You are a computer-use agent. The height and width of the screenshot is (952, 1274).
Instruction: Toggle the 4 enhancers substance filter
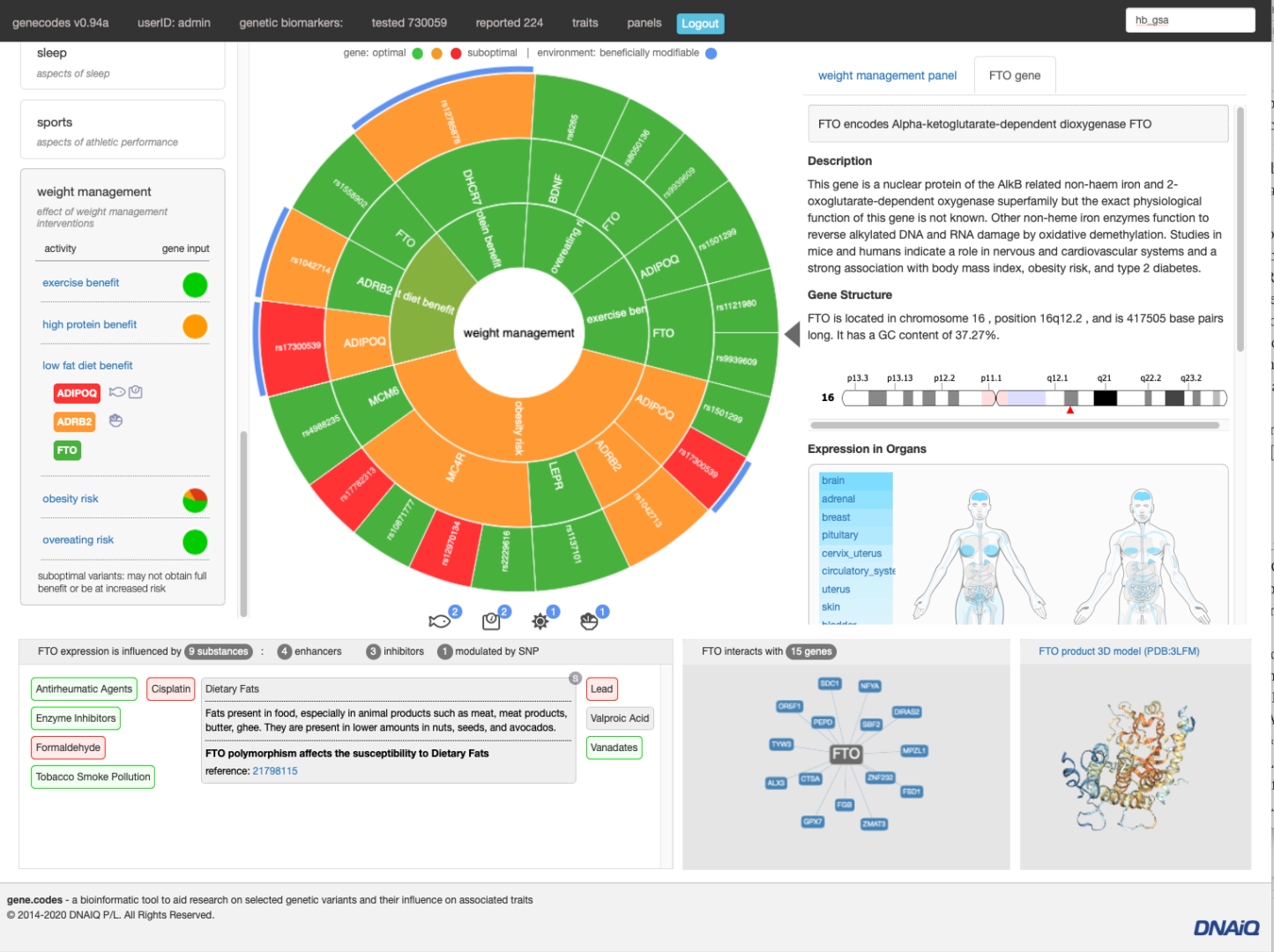click(309, 651)
